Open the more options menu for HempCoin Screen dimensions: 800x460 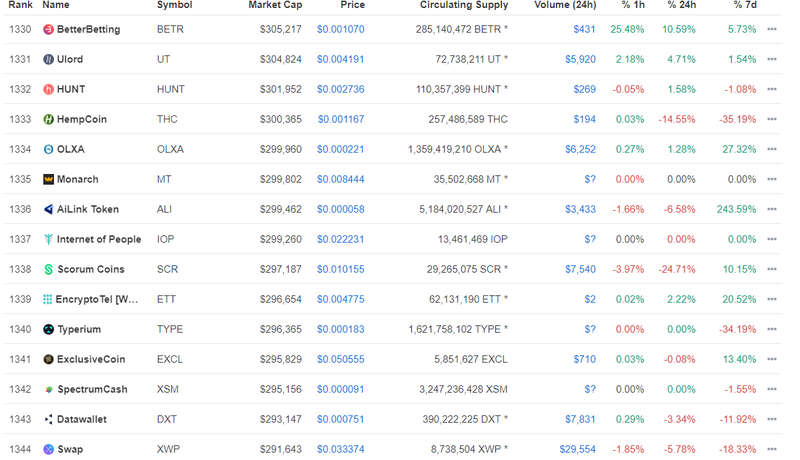click(772, 119)
